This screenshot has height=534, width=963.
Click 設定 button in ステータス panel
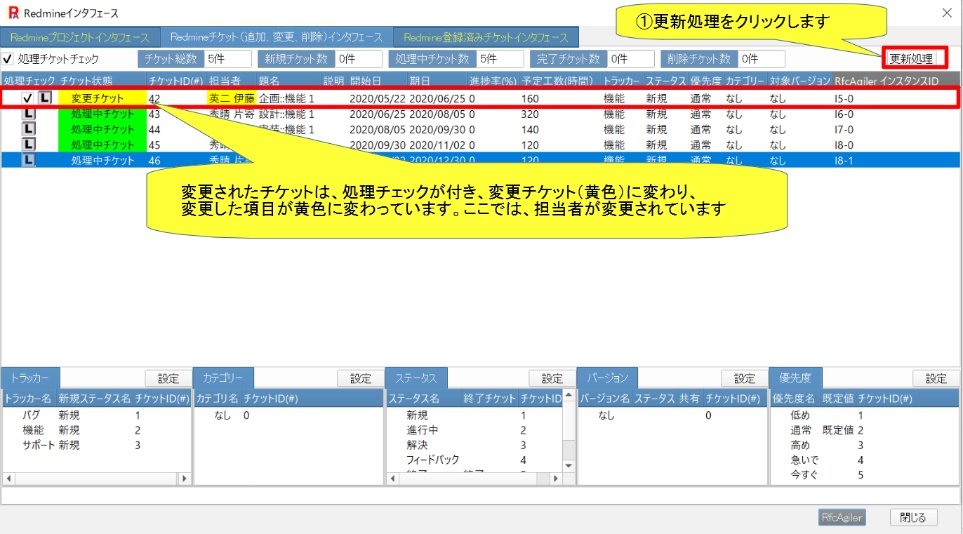[x=552, y=379]
